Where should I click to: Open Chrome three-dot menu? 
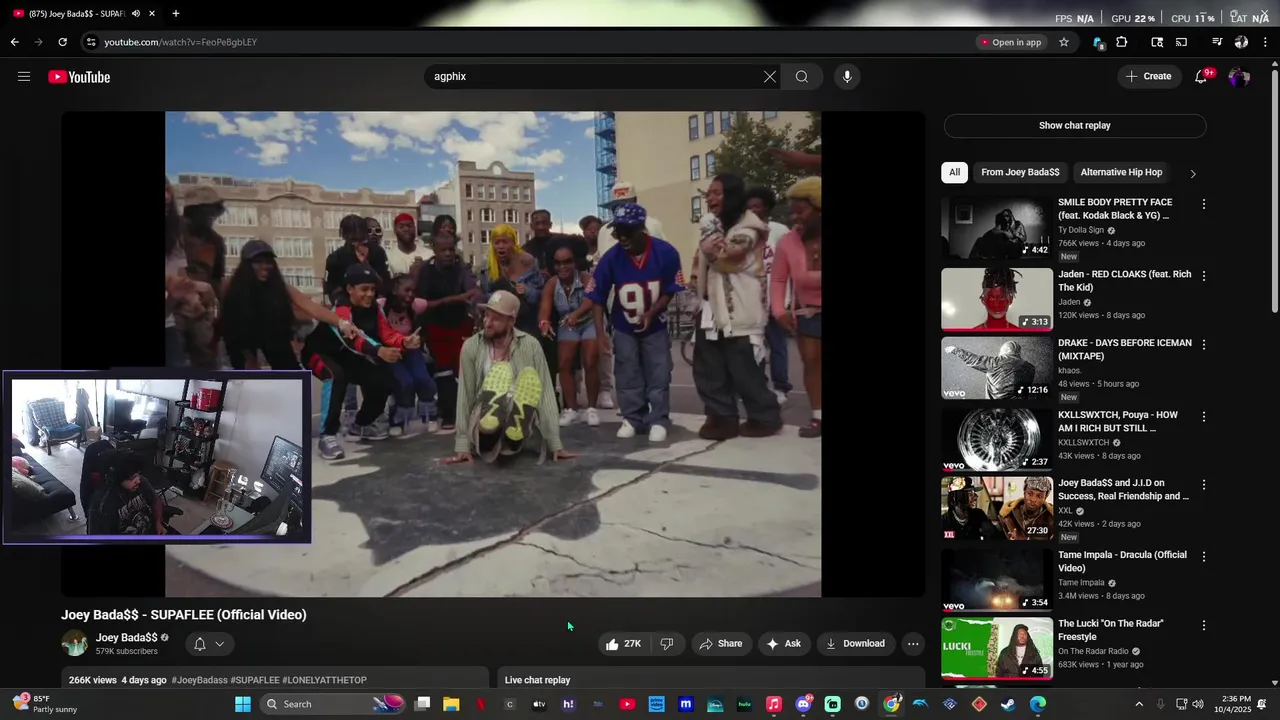1266,42
